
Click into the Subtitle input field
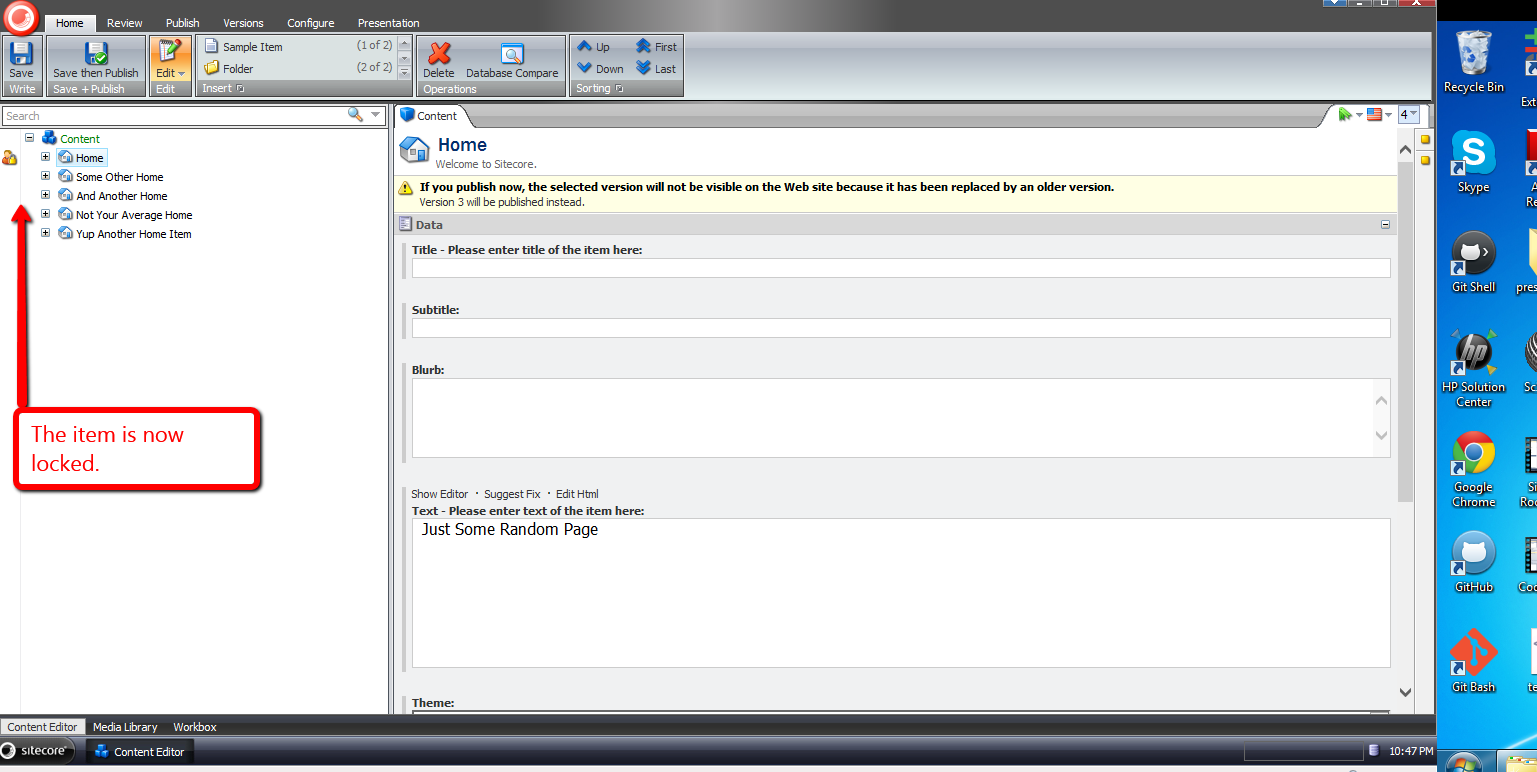900,328
